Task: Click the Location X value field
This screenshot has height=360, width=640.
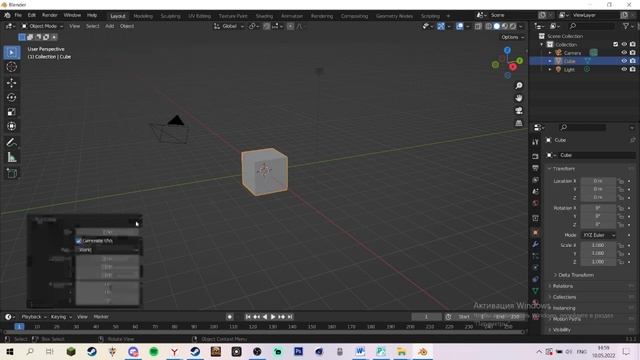Action: pyautogui.click(x=598, y=181)
